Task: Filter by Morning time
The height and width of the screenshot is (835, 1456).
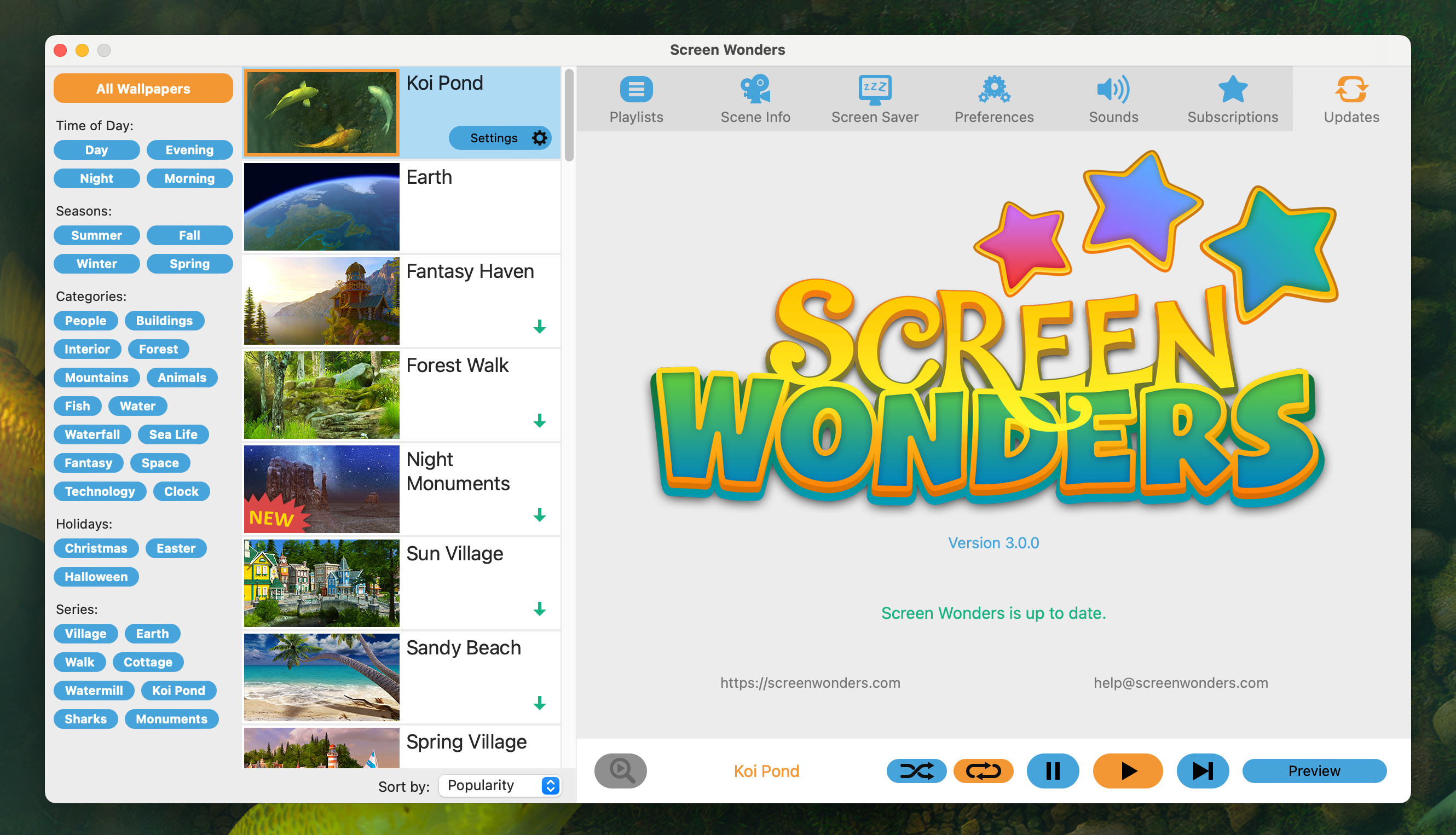Action: click(190, 178)
